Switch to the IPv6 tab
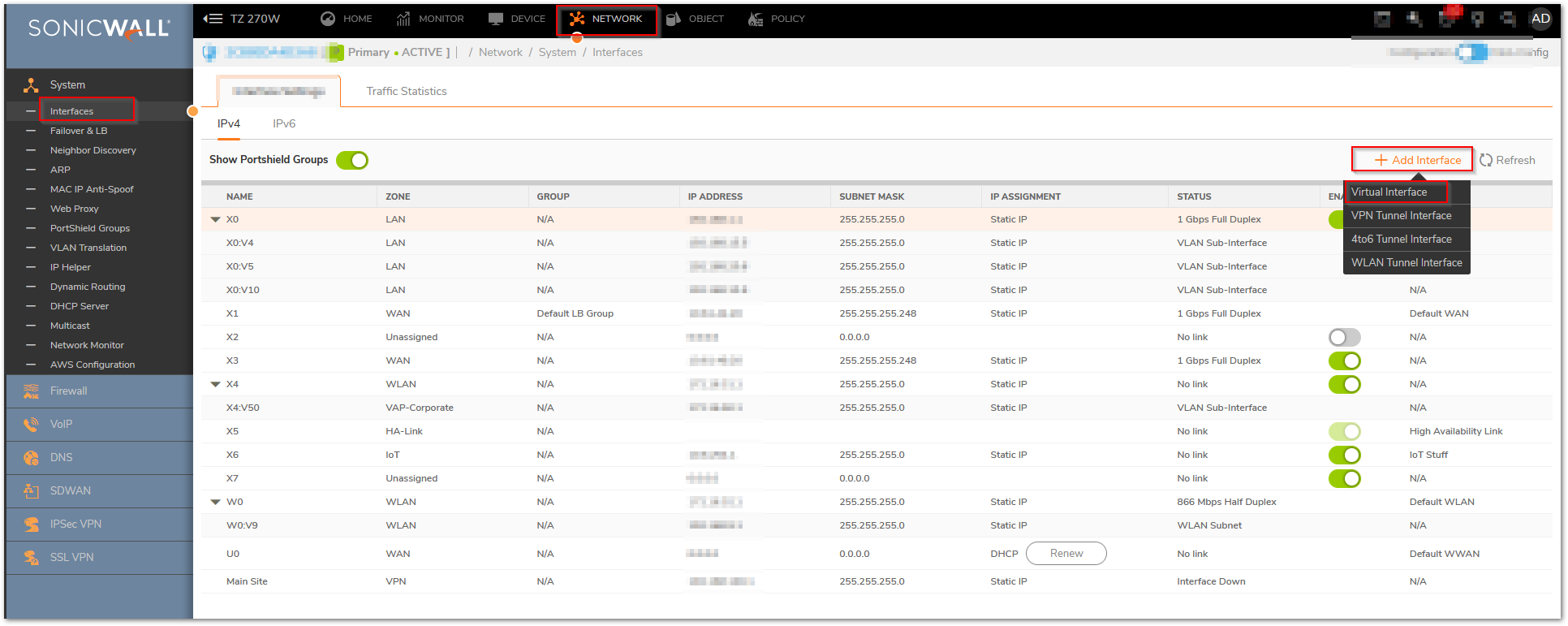 (x=284, y=124)
